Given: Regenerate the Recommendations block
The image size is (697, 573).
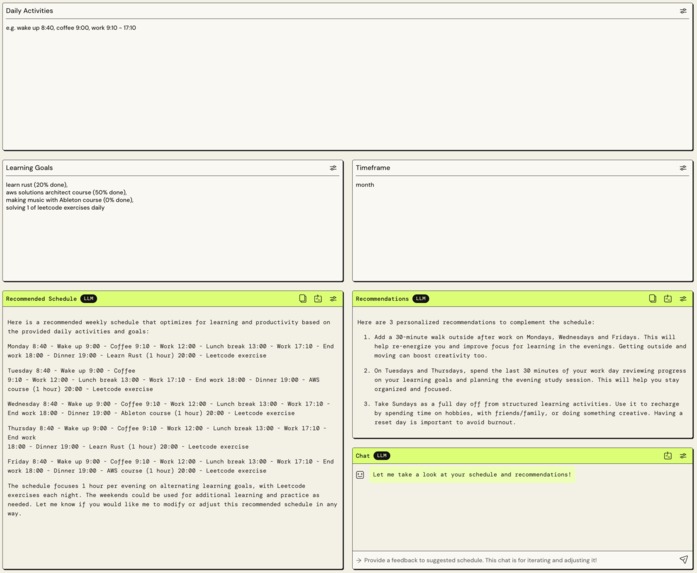Looking at the screenshot, I should coord(668,299).
